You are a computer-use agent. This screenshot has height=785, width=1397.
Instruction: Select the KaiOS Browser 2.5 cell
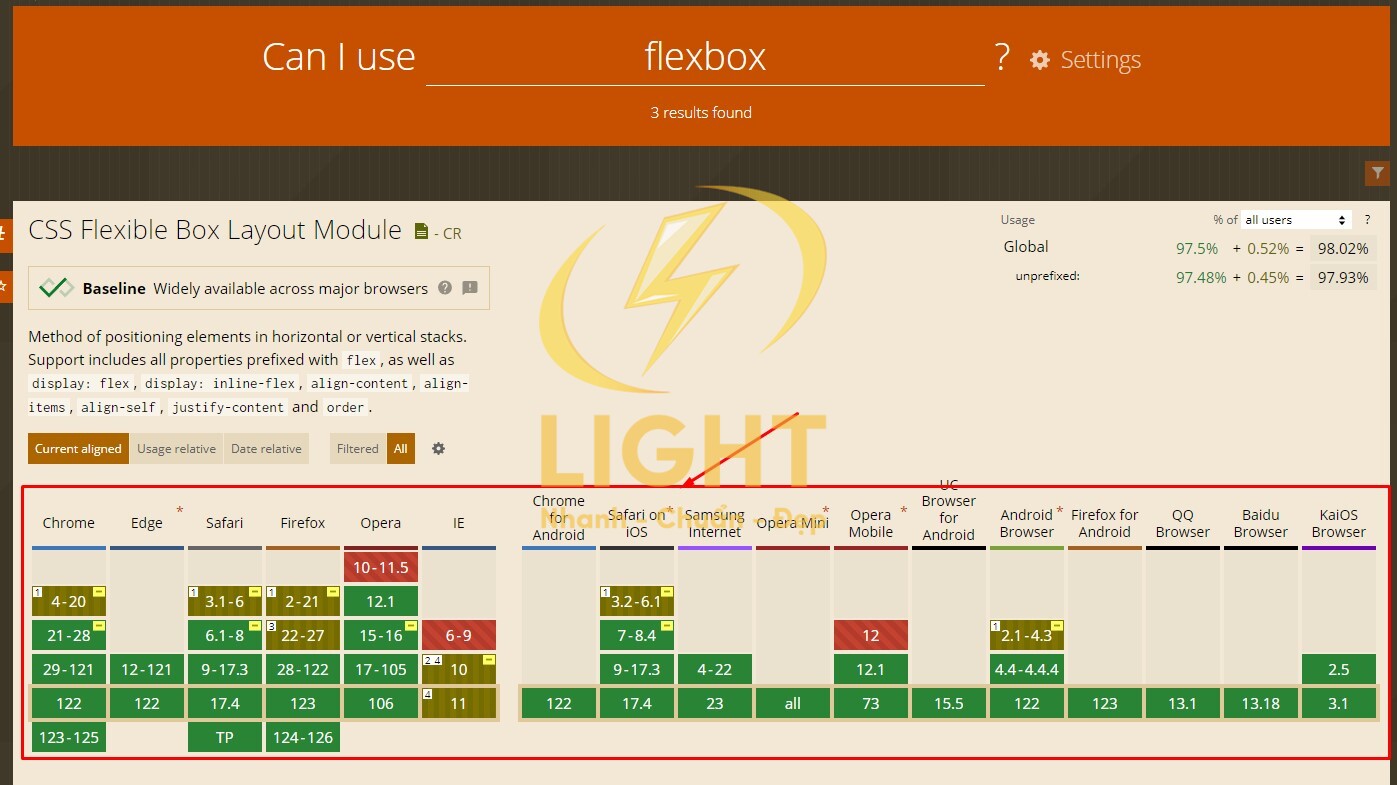tap(1339, 669)
